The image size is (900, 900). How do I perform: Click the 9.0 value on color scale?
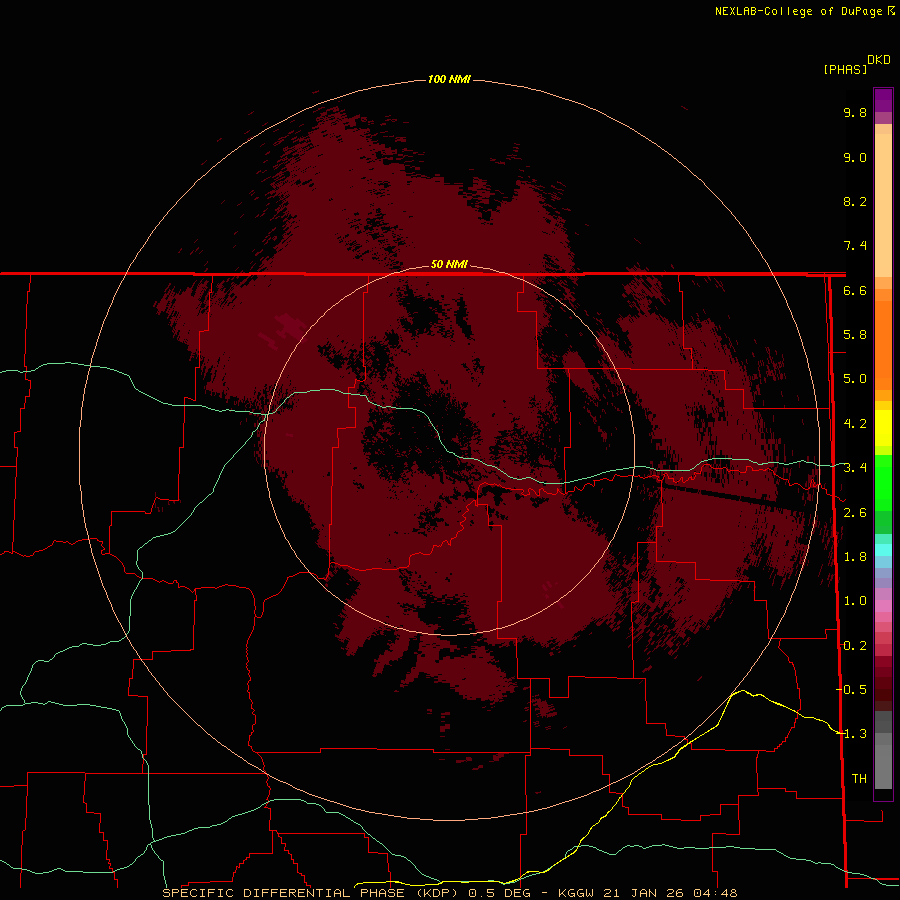coord(855,157)
